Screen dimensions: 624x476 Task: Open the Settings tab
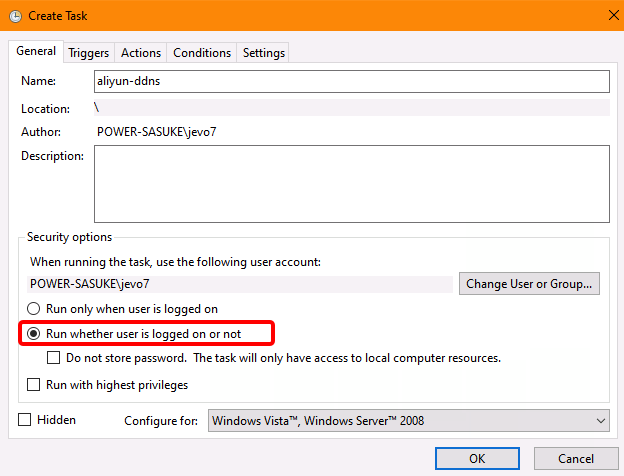pos(263,53)
